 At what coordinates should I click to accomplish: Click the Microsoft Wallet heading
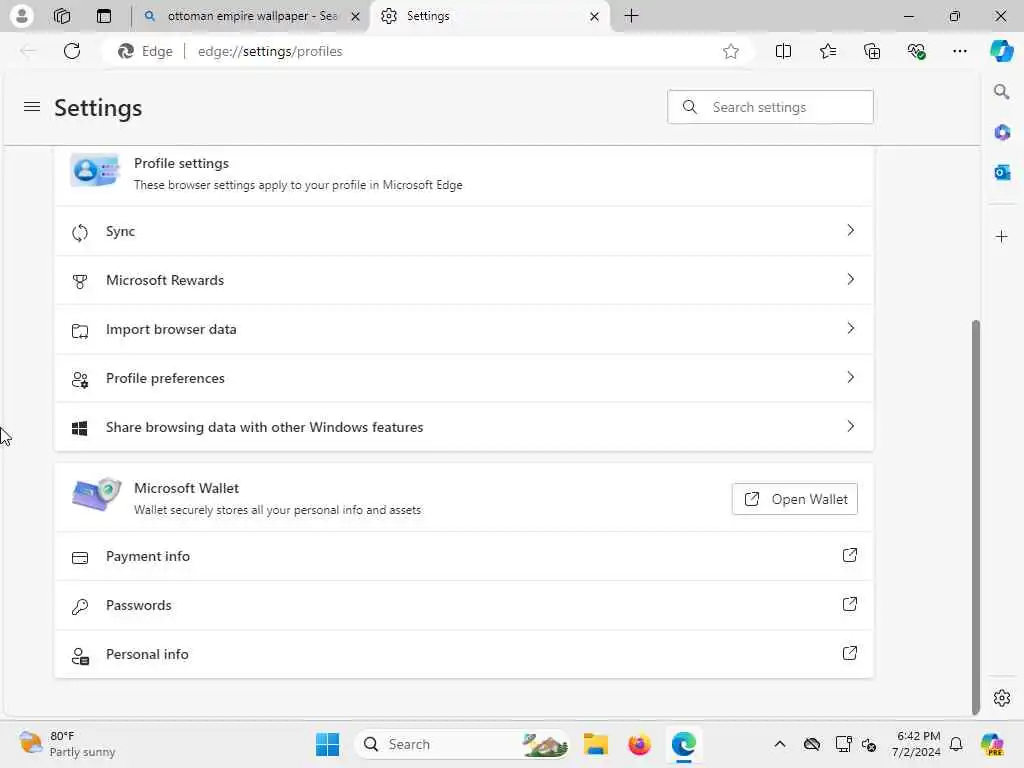click(186, 488)
